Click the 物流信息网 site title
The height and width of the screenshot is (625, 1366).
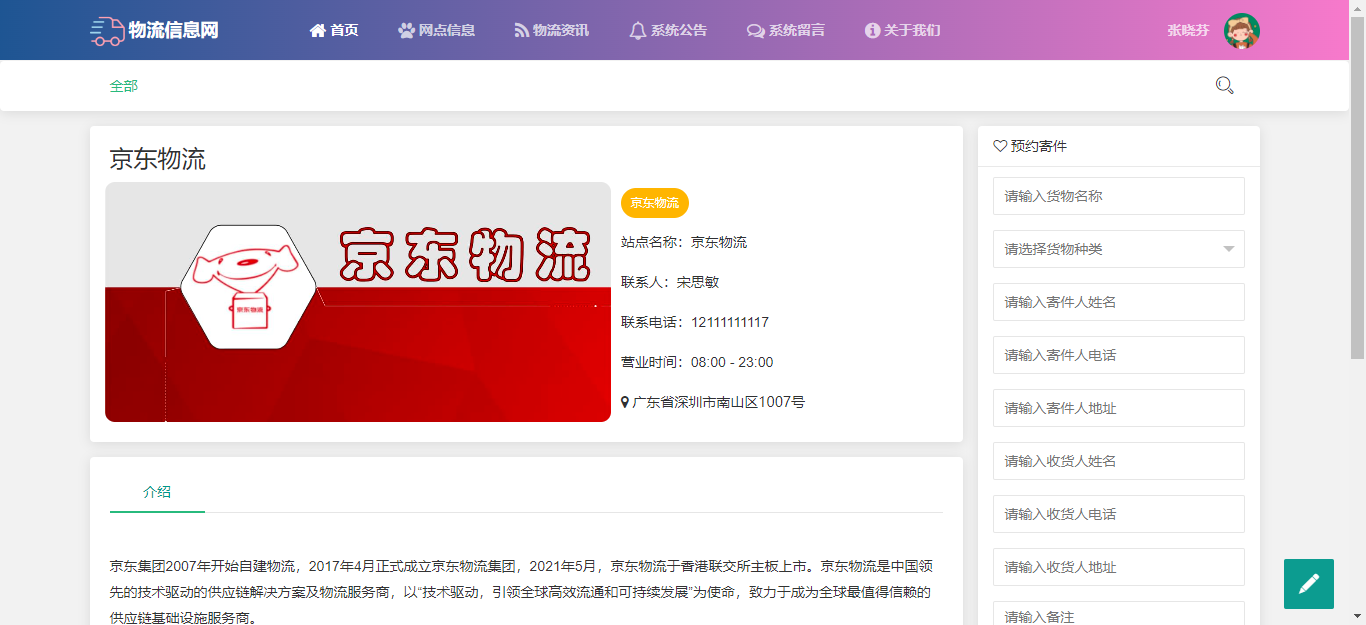173,31
